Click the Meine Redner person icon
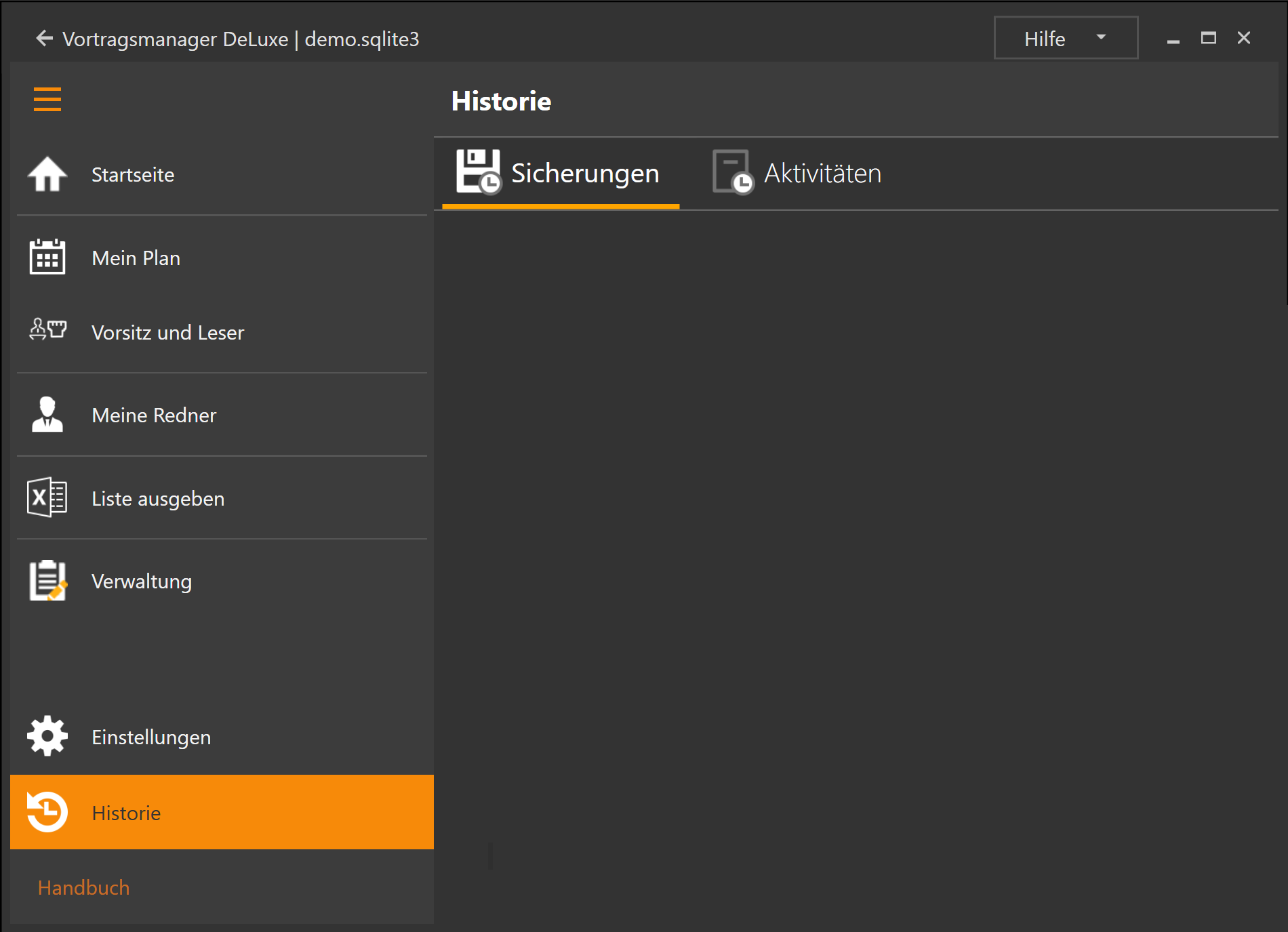 (47, 414)
